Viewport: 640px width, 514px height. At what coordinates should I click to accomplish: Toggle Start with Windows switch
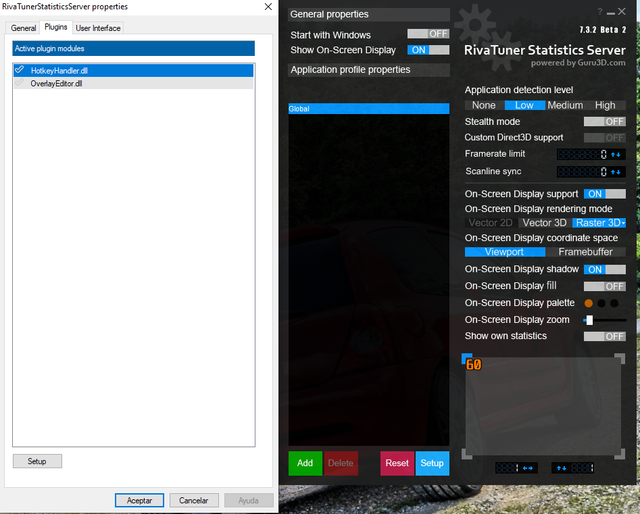(428, 34)
